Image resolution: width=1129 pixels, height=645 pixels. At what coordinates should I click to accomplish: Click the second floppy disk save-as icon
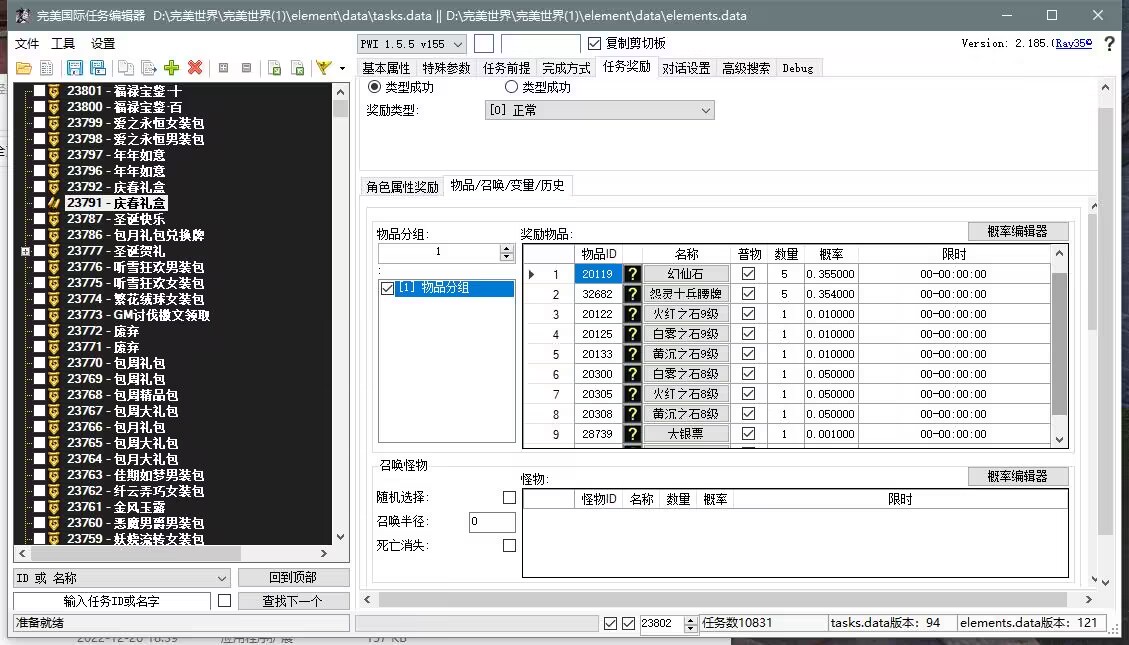coord(98,68)
